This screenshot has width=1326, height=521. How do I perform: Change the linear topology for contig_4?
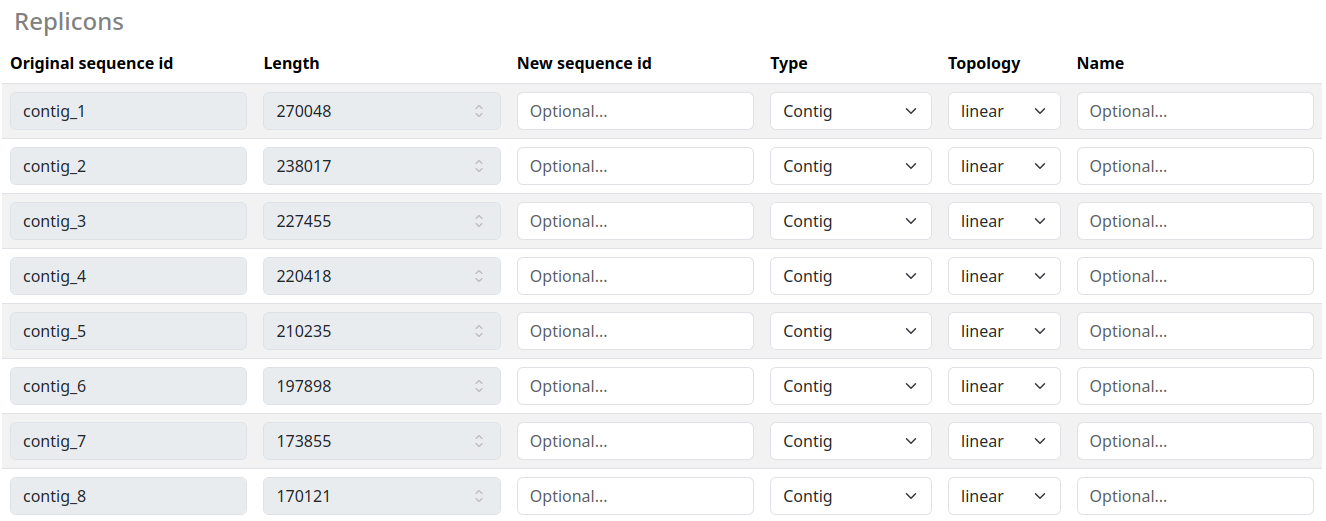[x=1004, y=276]
